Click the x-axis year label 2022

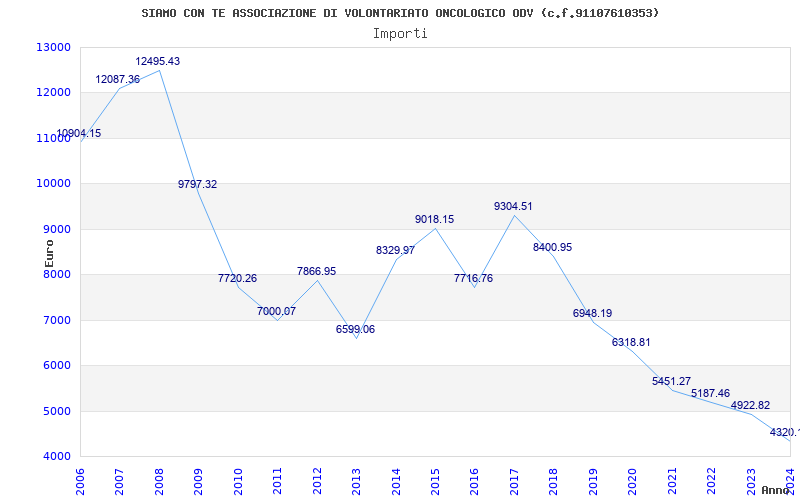click(x=712, y=481)
